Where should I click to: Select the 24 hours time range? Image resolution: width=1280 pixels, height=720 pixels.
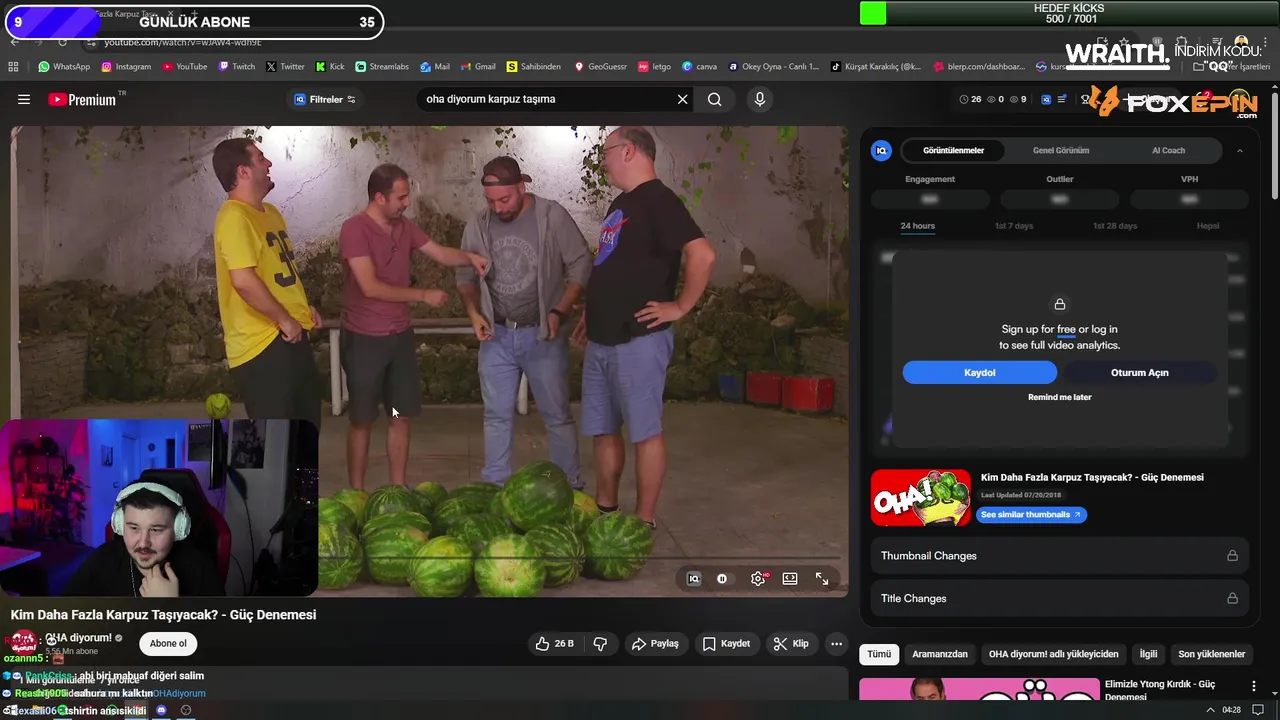(x=917, y=226)
